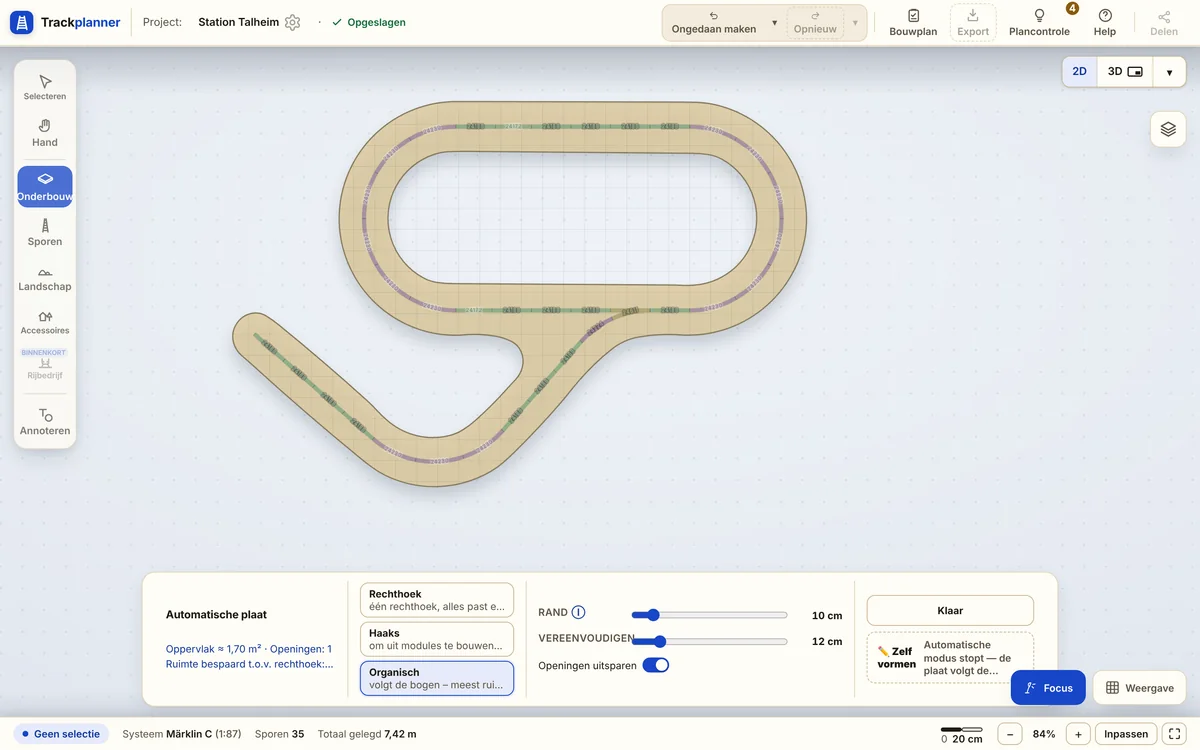Adjust the VEREENVOUDIGEN simplify slider
Screen dimensions: 1200x750
tap(709, 641)
